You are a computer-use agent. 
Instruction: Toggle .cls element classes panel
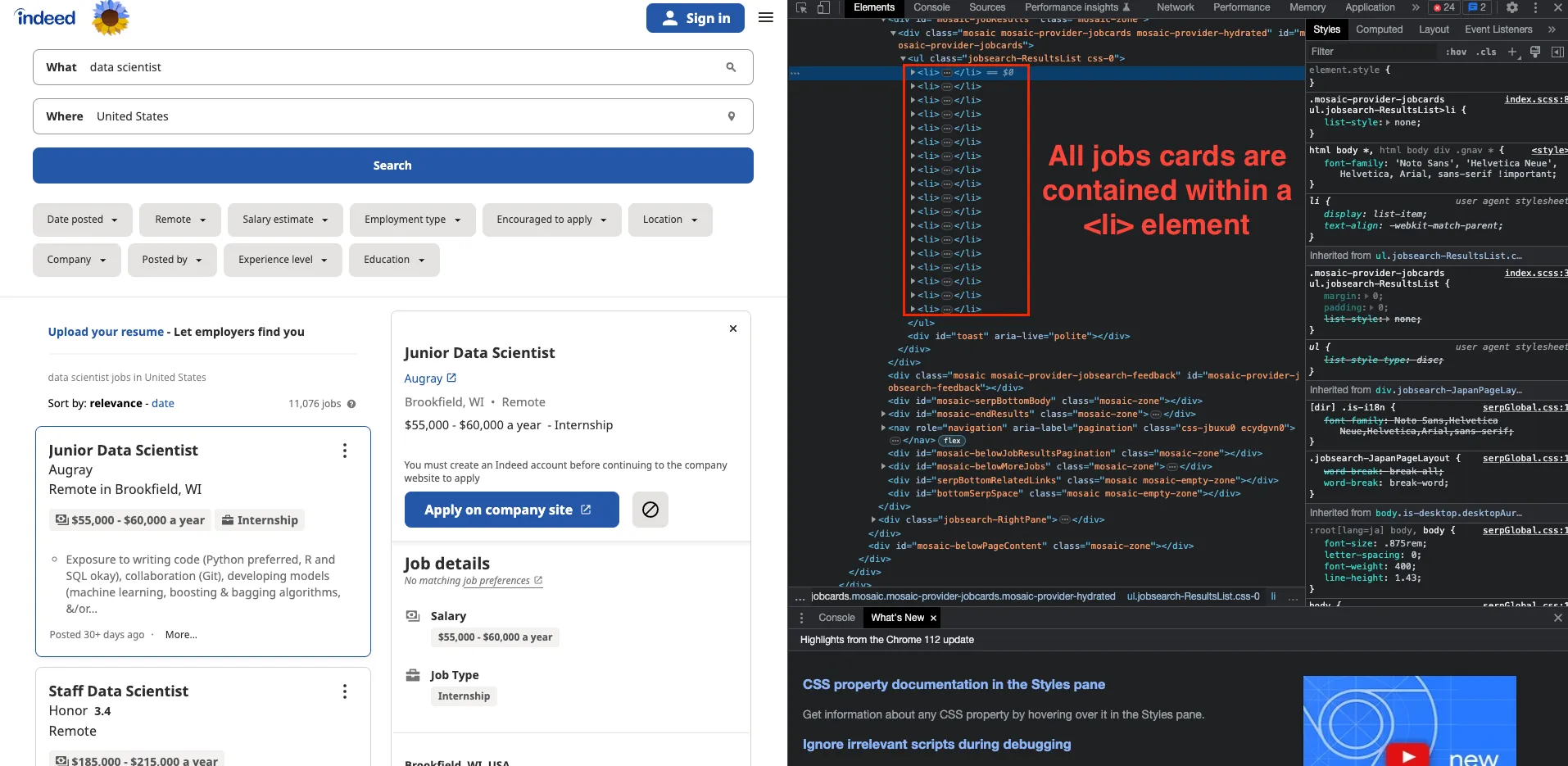pos(1486,52)
